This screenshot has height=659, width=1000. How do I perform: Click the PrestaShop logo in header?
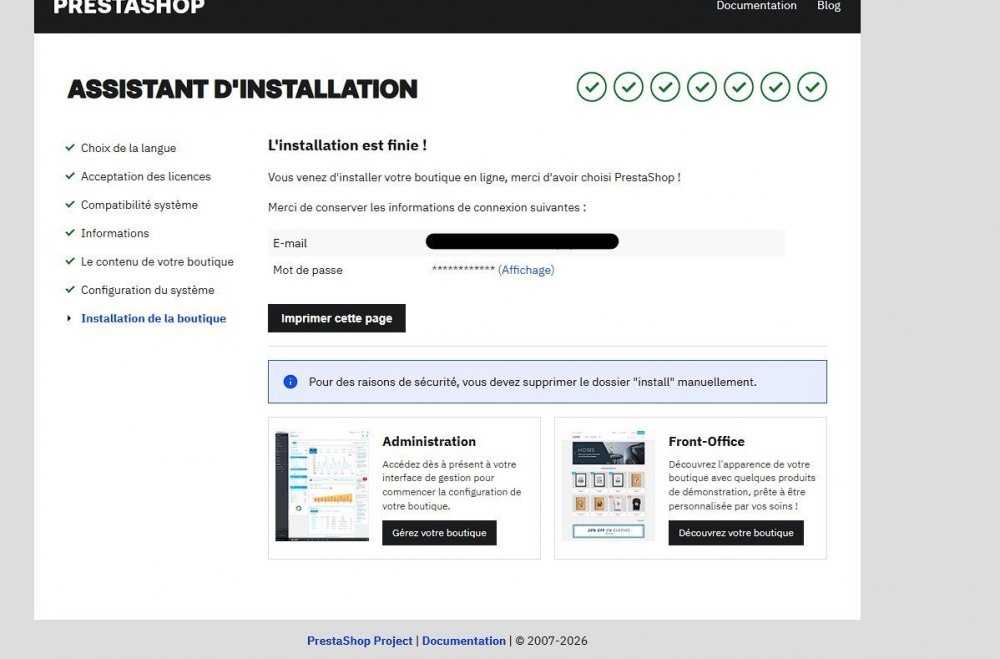click(x=129, y=6)
